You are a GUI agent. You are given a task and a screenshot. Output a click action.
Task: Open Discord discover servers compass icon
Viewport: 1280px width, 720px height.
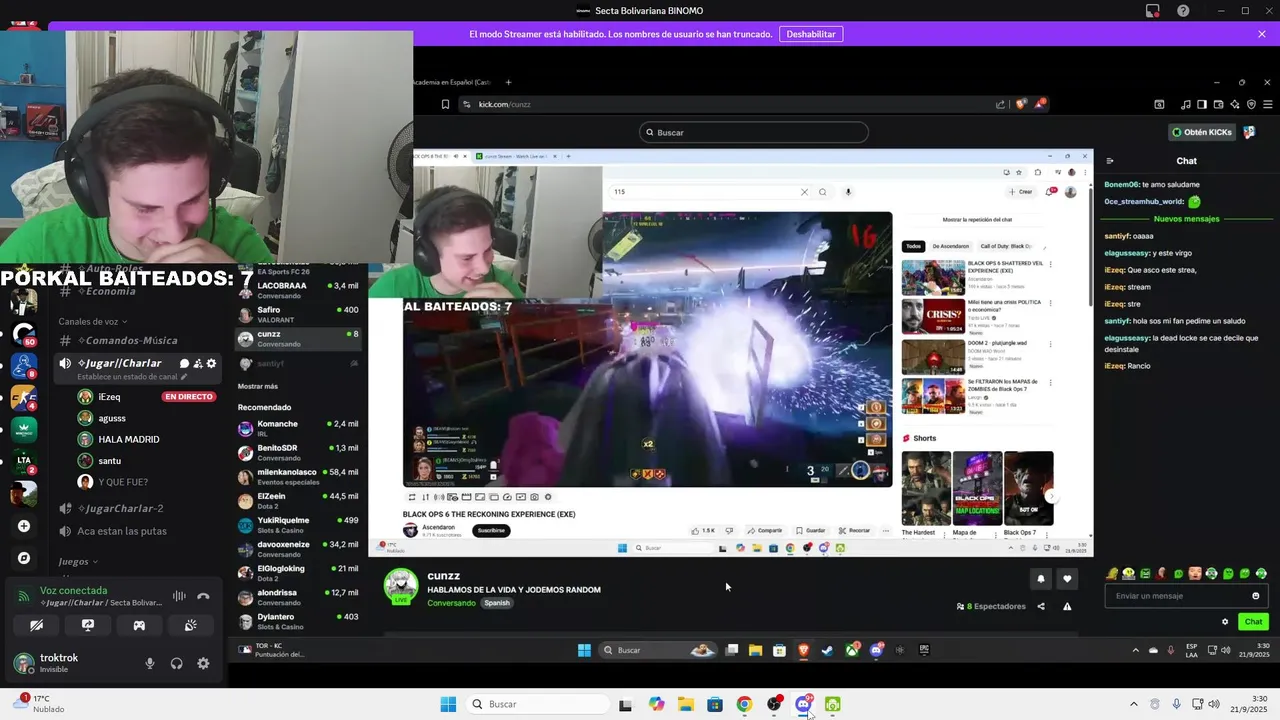24,558
